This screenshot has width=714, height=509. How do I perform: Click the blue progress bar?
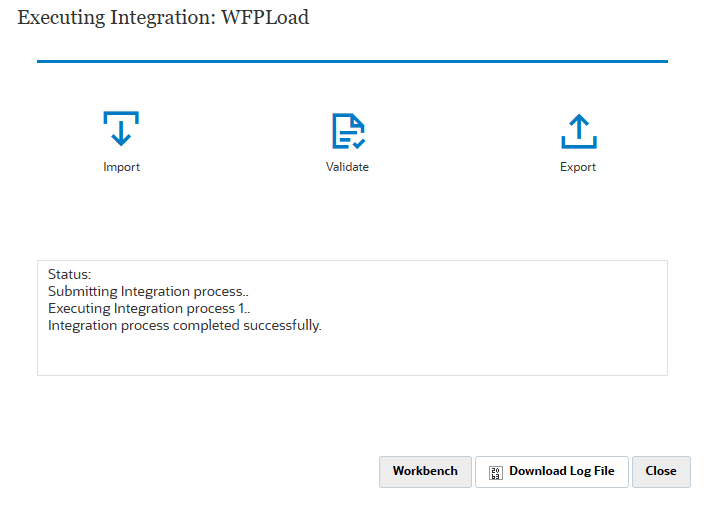(352, 62)
